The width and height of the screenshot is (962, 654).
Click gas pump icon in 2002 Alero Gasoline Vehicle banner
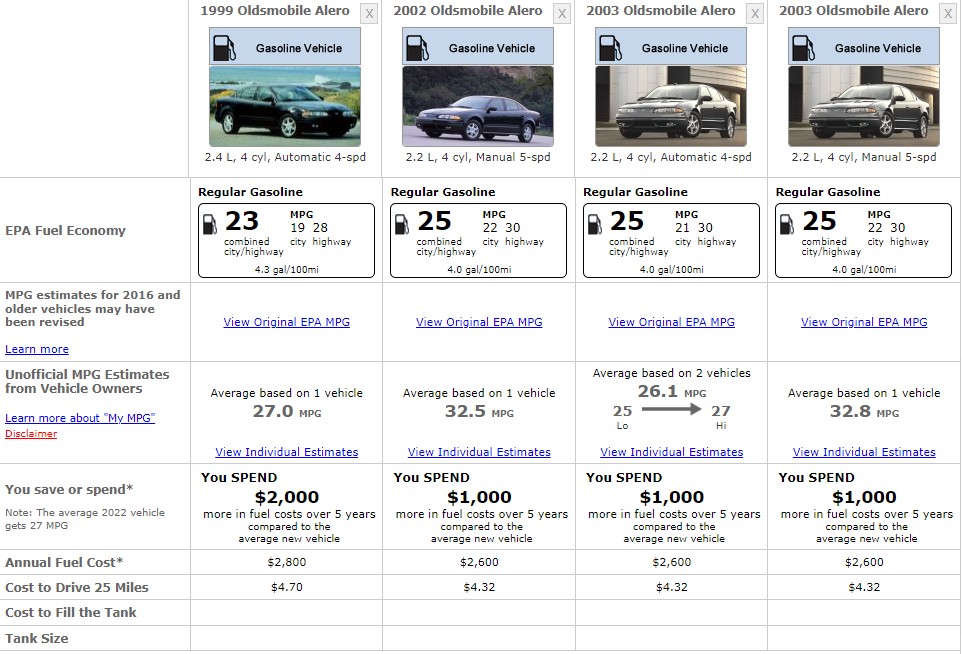[x=418, y=48]
